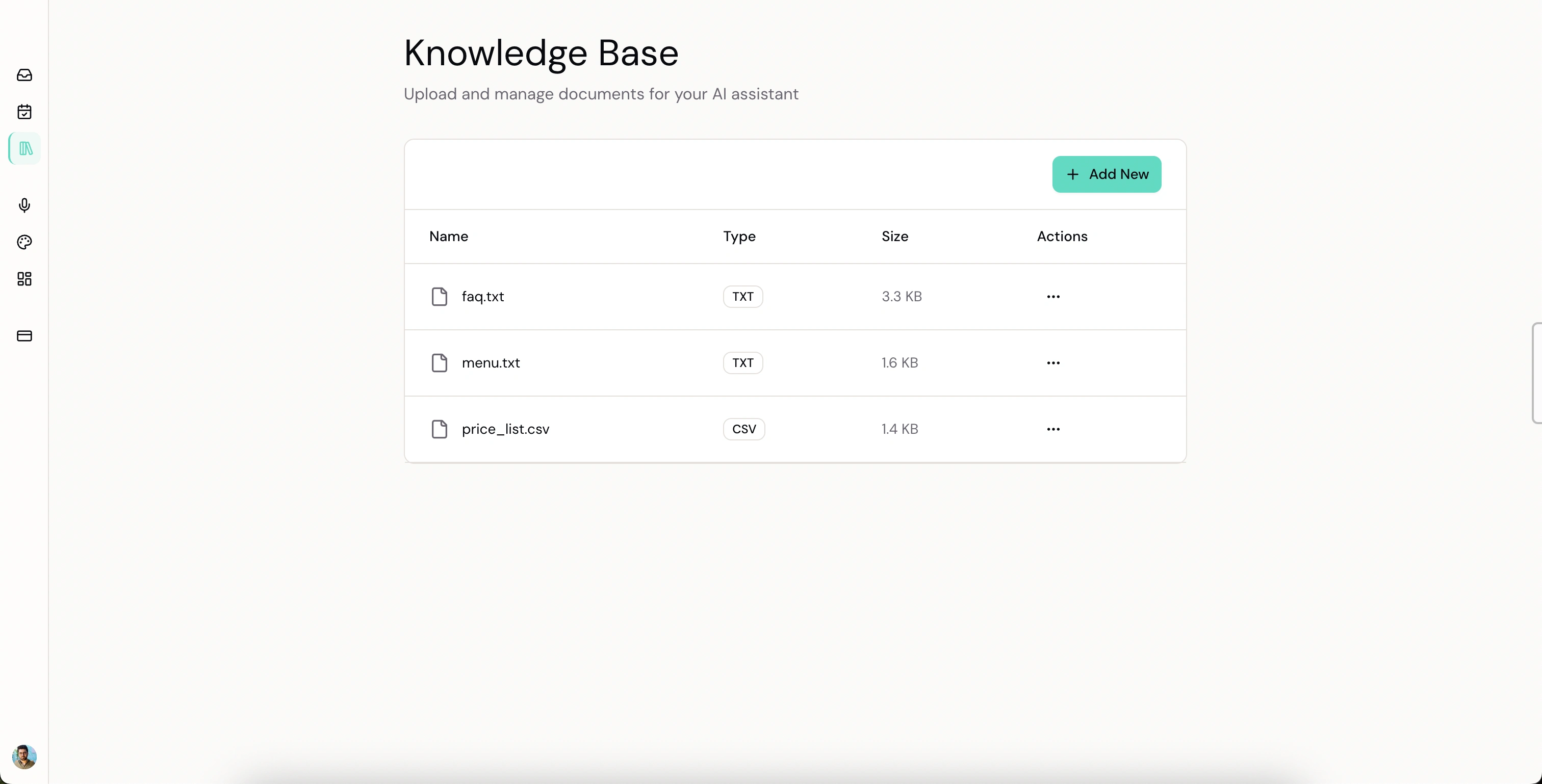Viewport: 1542px width, 784px height.
Task: Open the actions menu for faq.txt
Action: pos(1053,297)
